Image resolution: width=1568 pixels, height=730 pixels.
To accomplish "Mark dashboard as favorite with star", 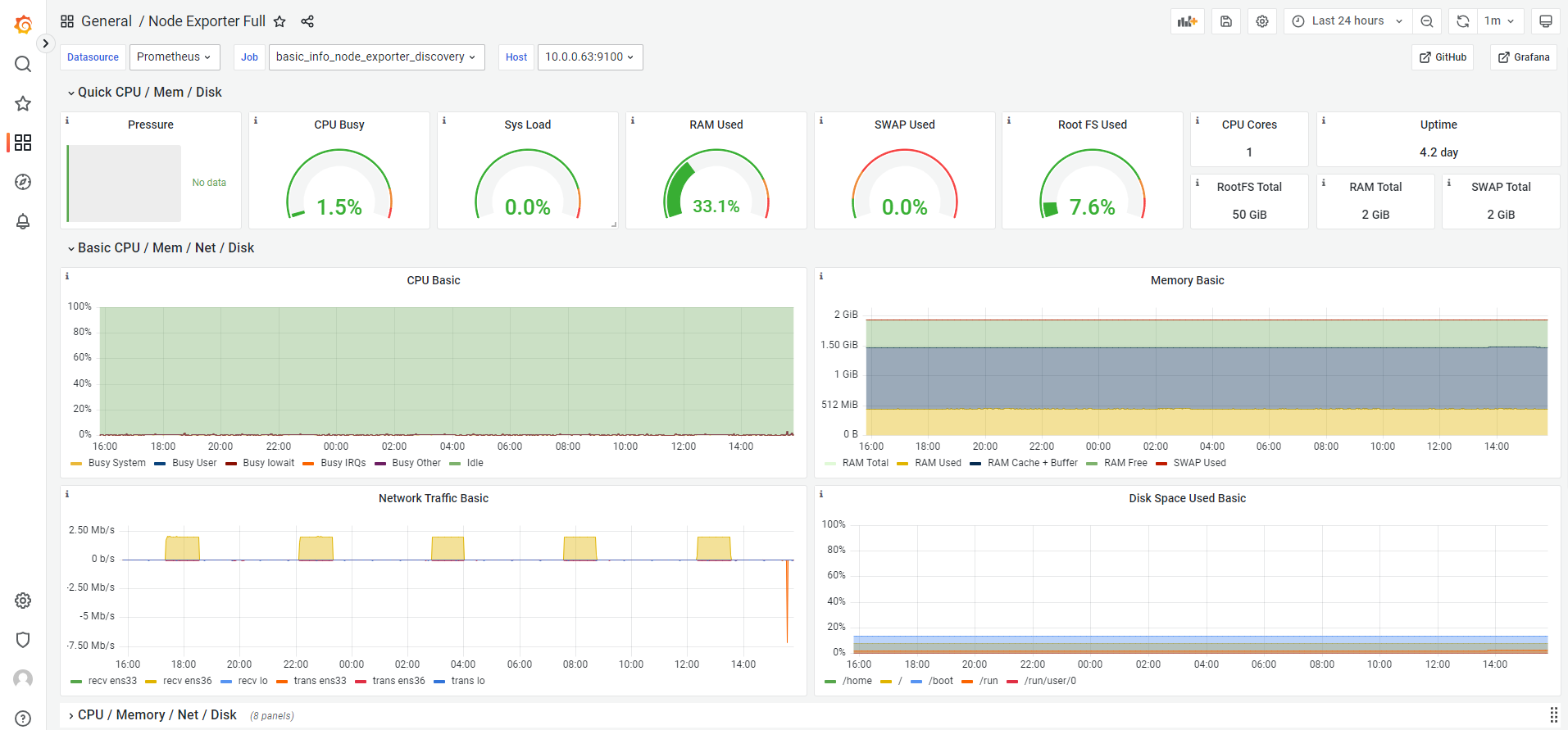I will coord(280,21).
